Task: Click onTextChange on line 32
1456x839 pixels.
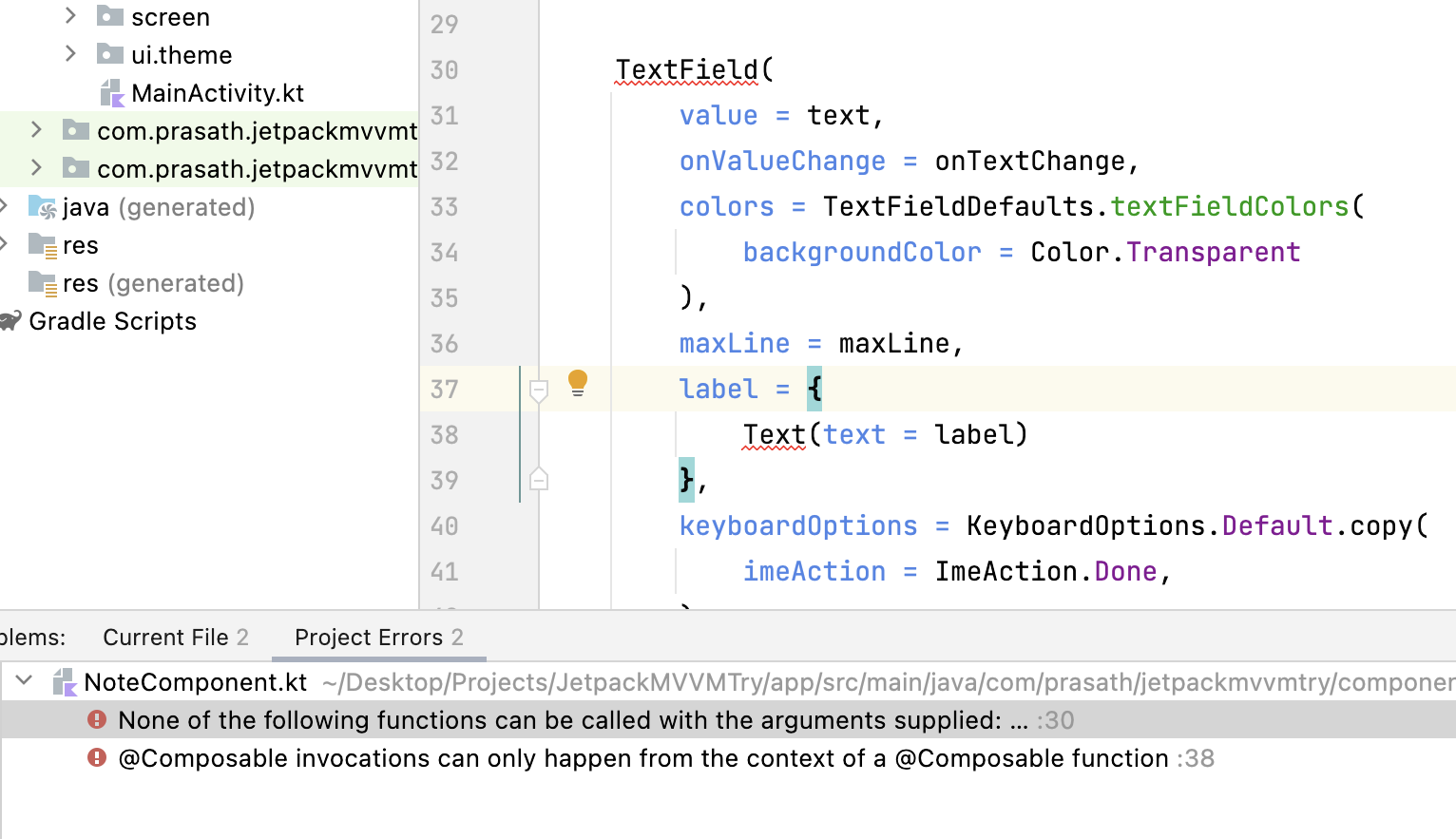Action: [x=1030, y=161]
